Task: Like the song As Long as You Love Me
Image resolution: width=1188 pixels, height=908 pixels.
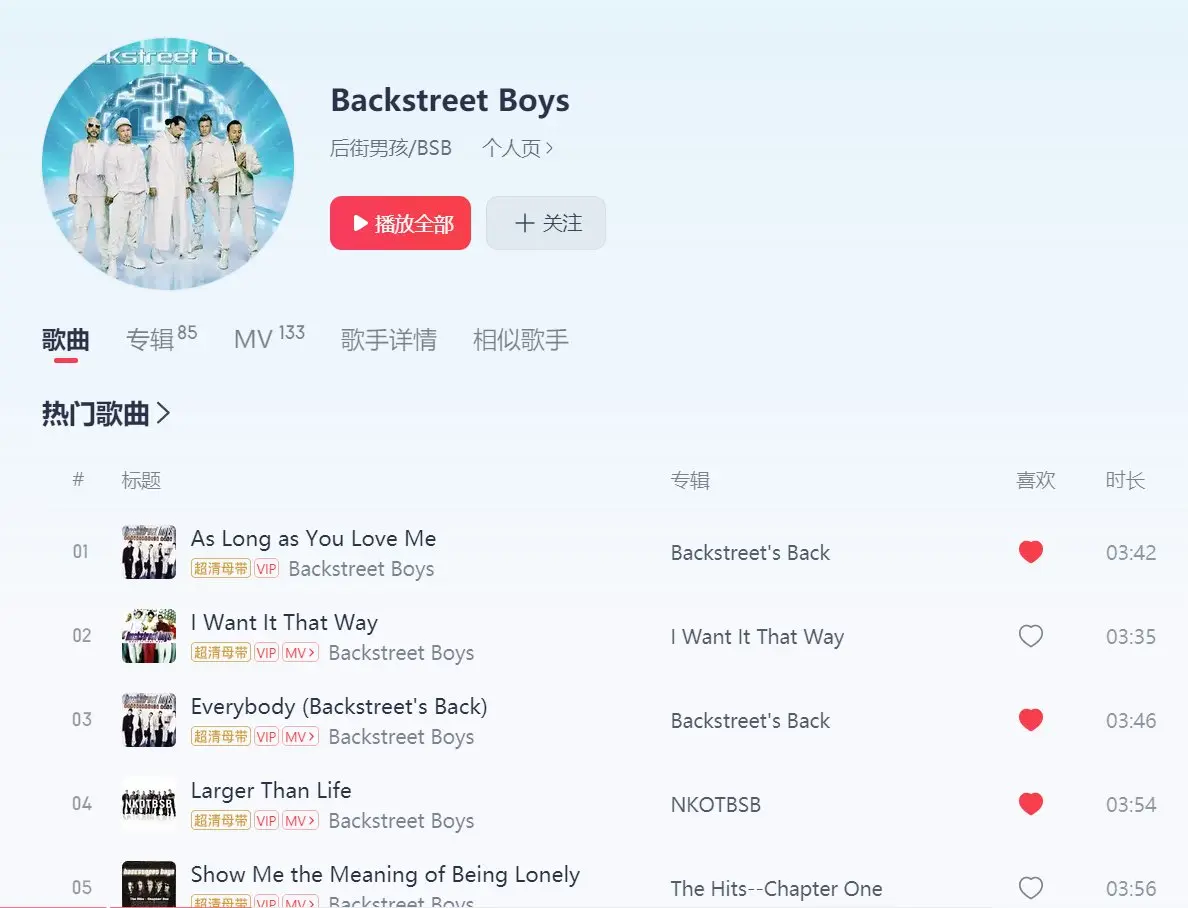Action: [x=1030, y=552]
